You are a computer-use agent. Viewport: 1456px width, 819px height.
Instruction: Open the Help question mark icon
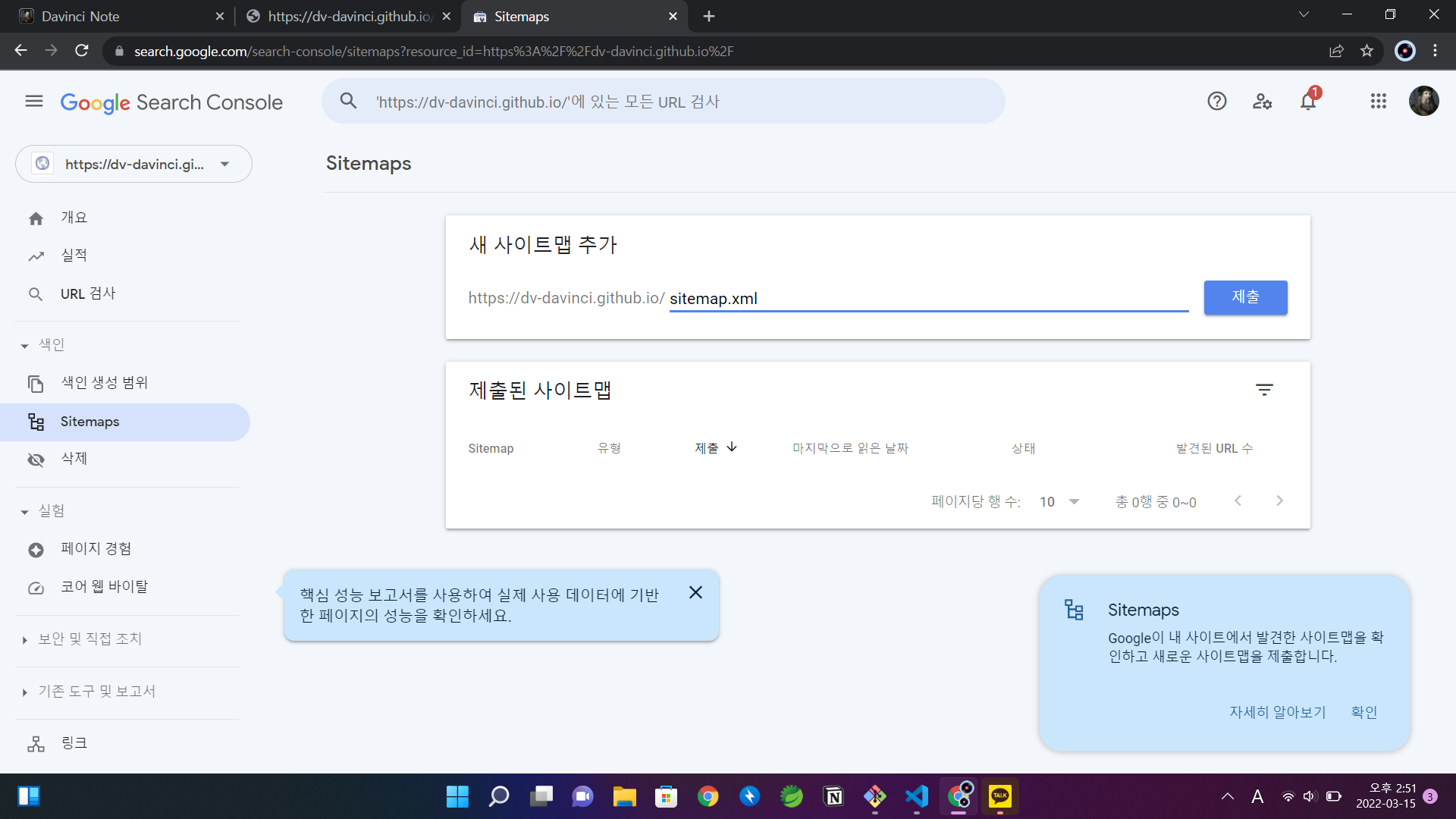(1216, 101)
